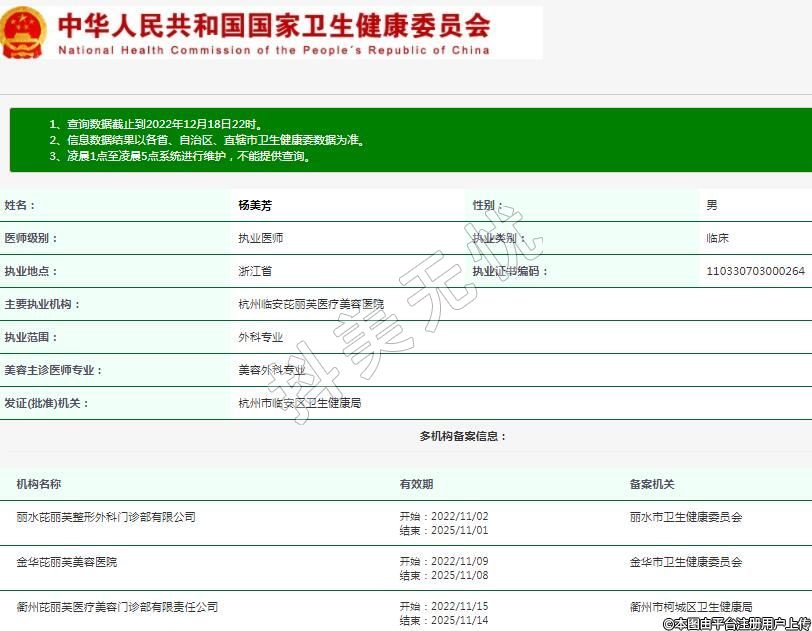Click the national emblem icon in header

(x=24, y=32)
